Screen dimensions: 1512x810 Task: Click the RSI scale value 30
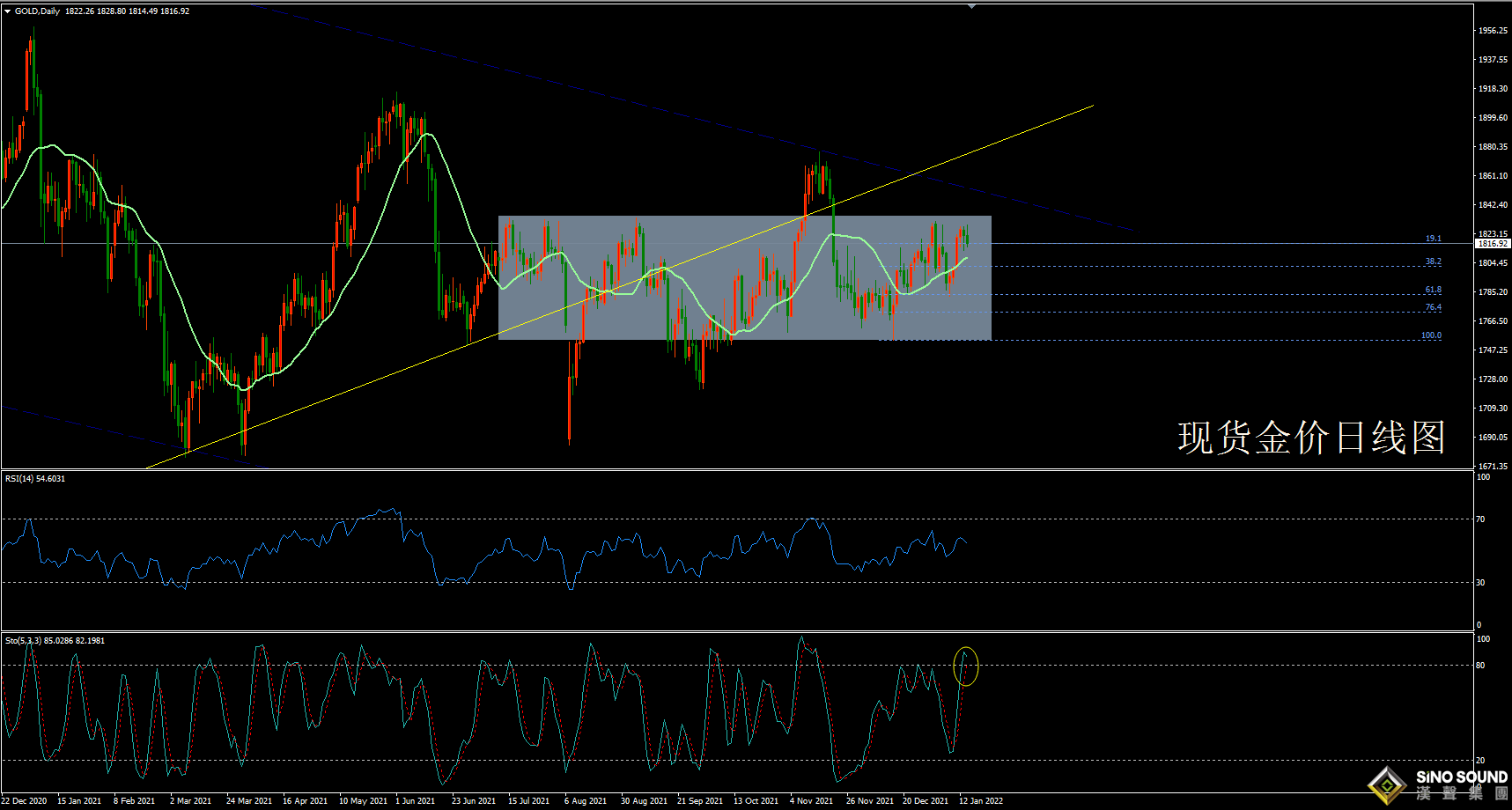pyautogui.click(x=1481, y=583)
